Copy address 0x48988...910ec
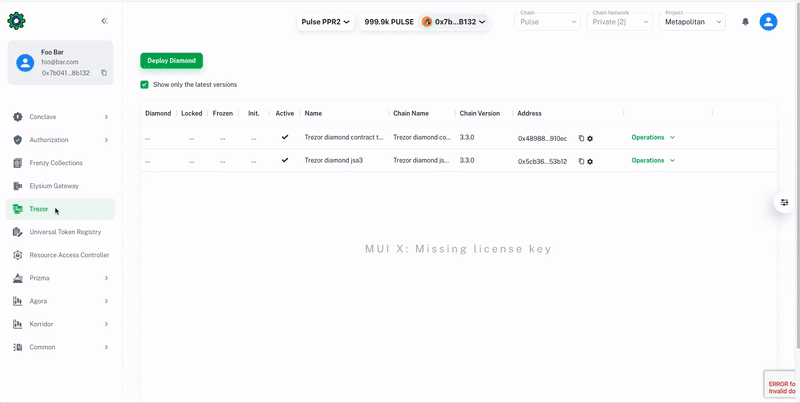 [581, 138]
